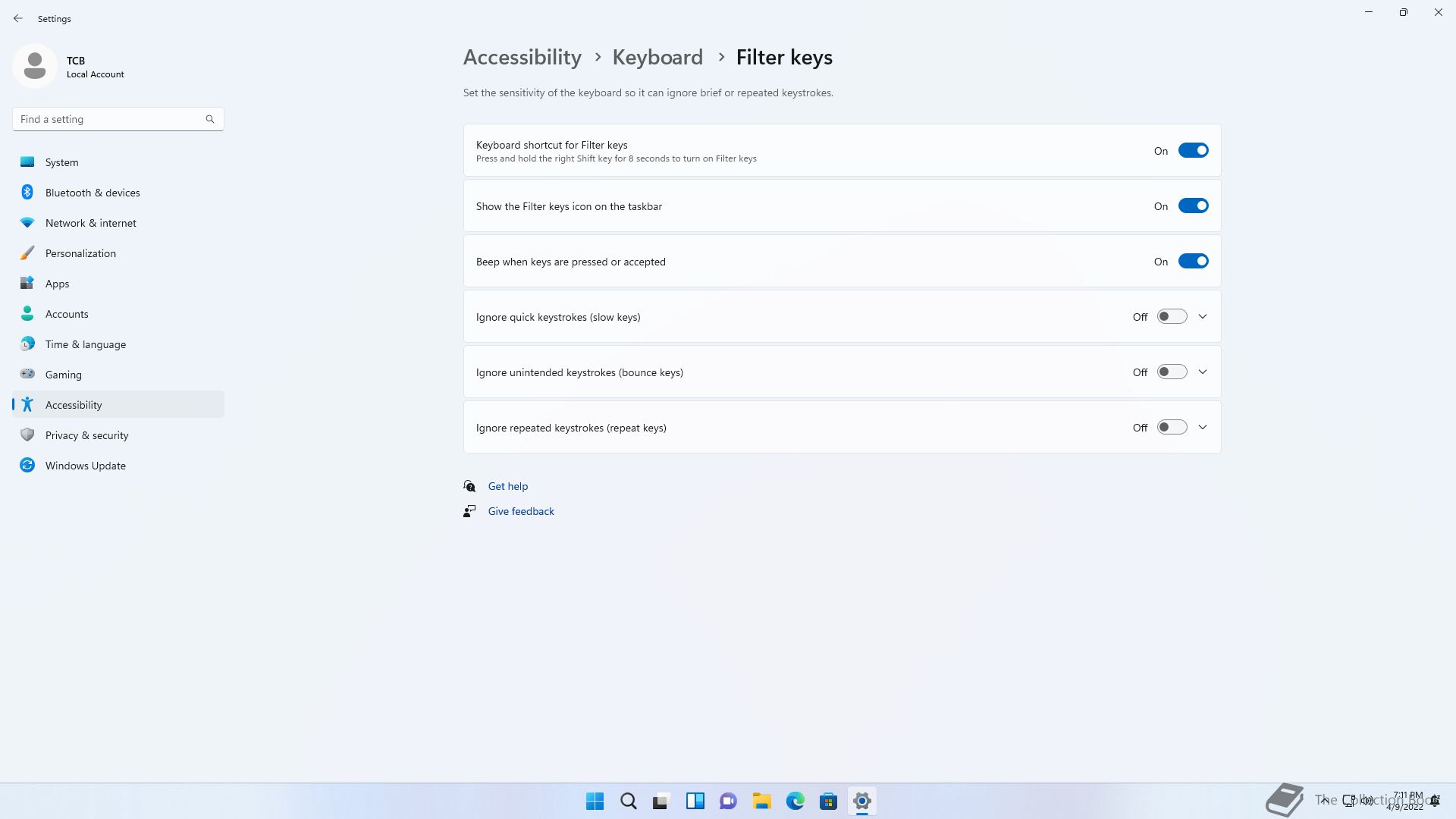Expand the bounce keys options chevron
The image size is (1456, 819).
1203,372
